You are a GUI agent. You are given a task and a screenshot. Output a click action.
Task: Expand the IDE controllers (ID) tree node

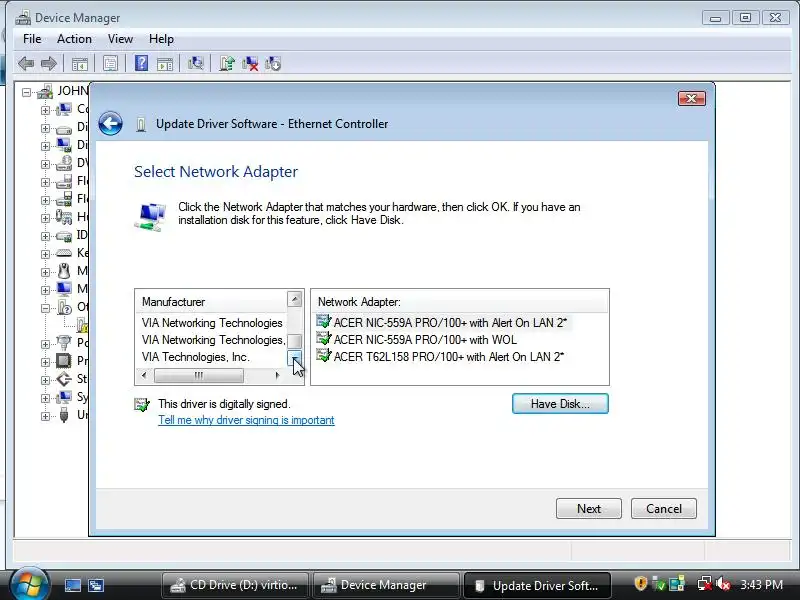pos(45,236)
